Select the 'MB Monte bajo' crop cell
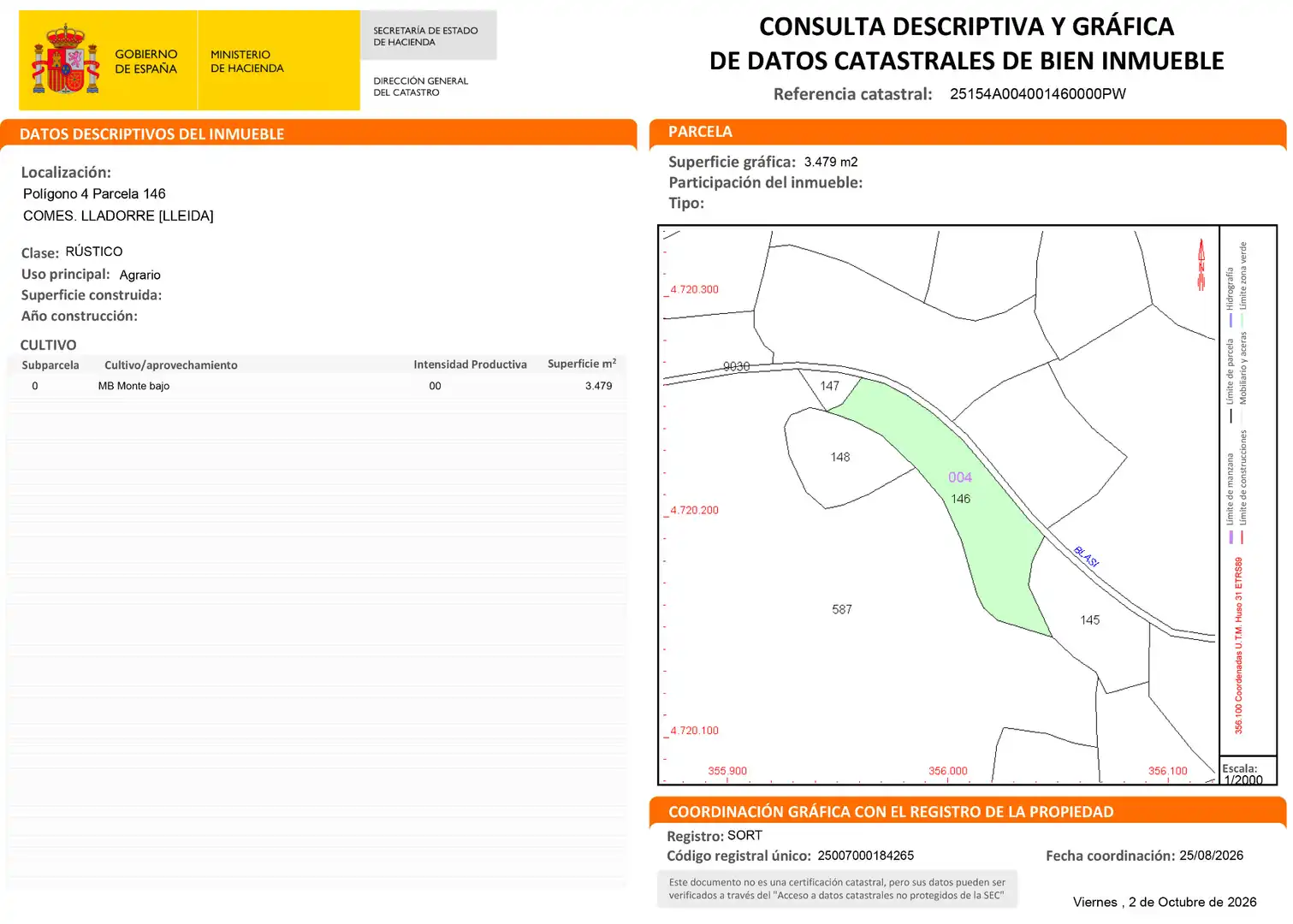The image size is (1293, 924). tap(134, 386)
